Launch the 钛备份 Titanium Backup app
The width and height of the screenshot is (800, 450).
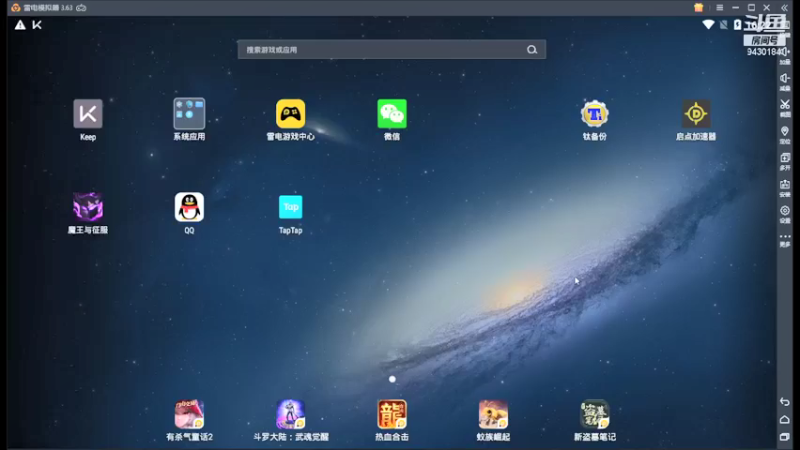pyautogui.click(x=594, y=114)
